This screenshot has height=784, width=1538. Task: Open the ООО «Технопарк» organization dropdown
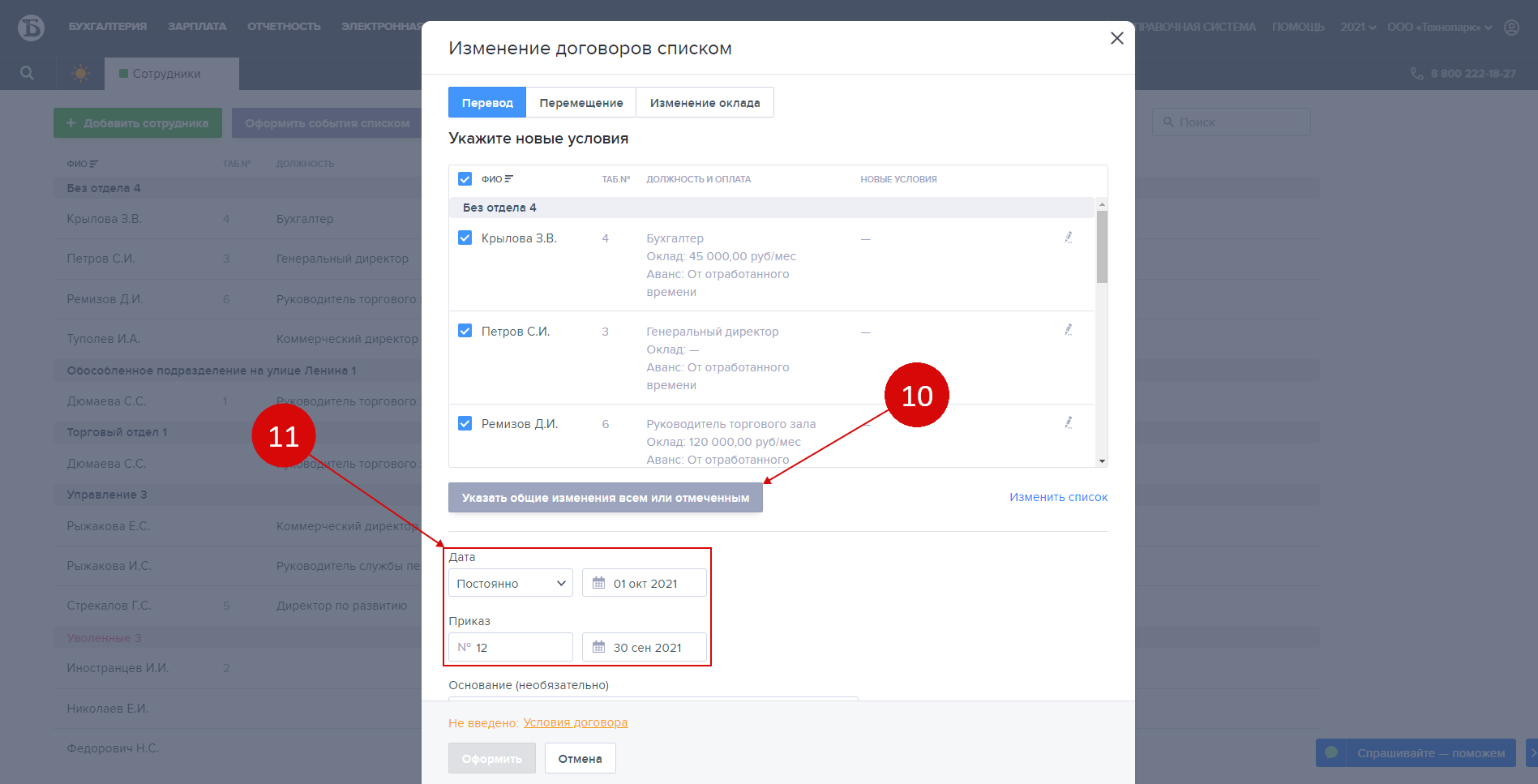click(1439, 27)
